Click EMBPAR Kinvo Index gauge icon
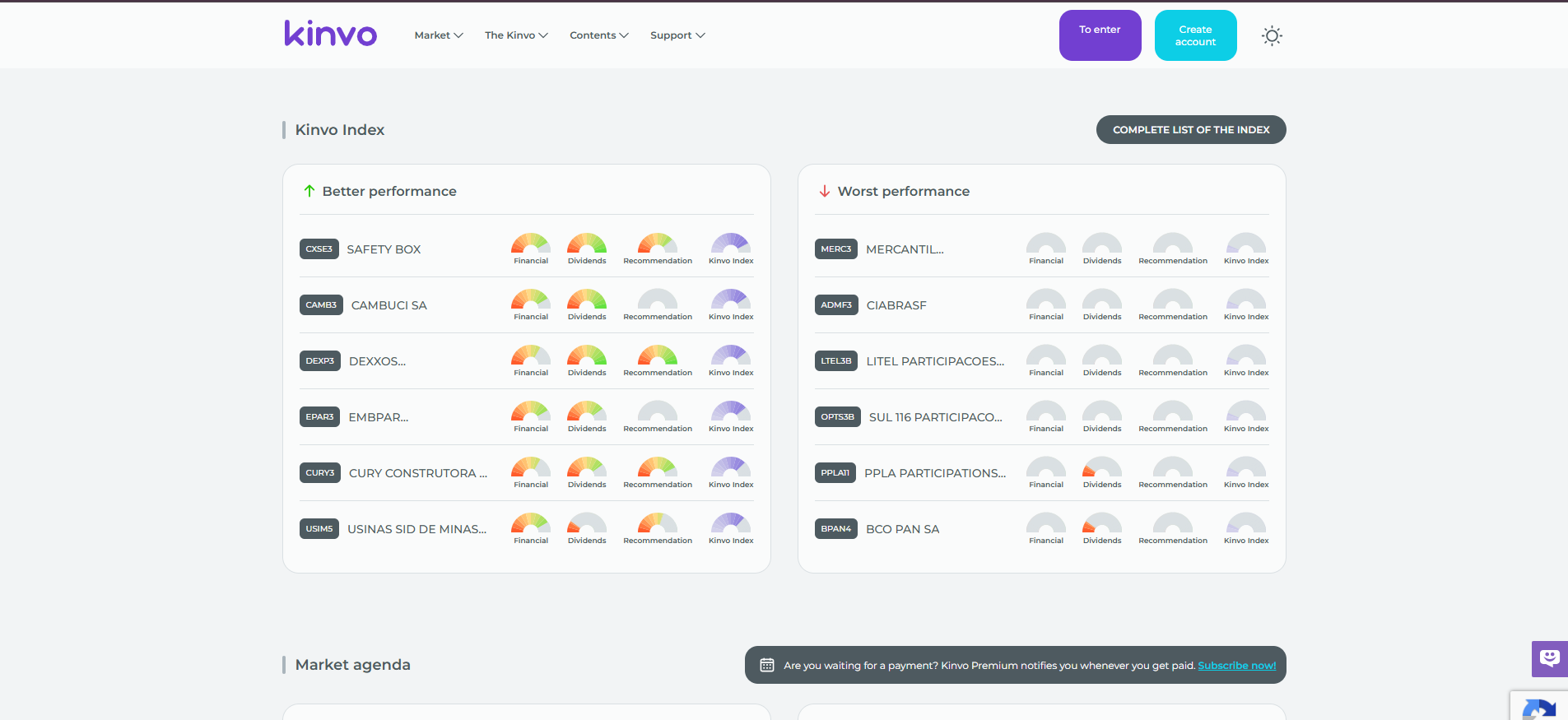The height and width of the screenshot is (720, 1568). pyautogui.click(x=731, y=411)
